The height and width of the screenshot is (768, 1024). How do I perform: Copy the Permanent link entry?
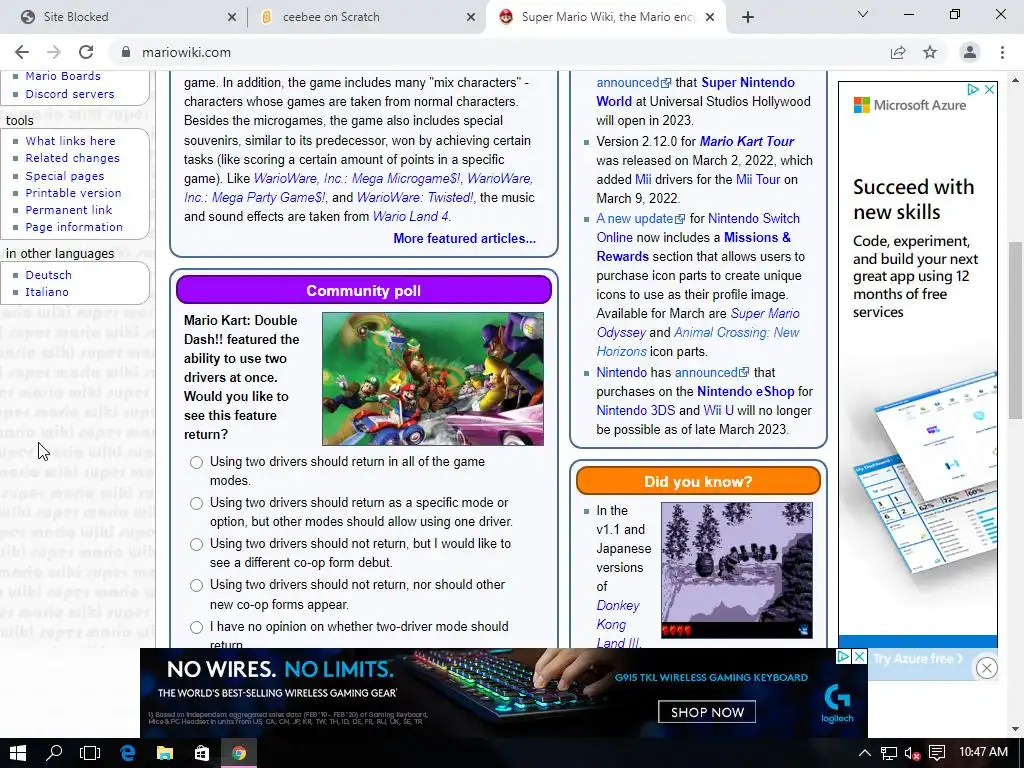click(x=69, y=210)
